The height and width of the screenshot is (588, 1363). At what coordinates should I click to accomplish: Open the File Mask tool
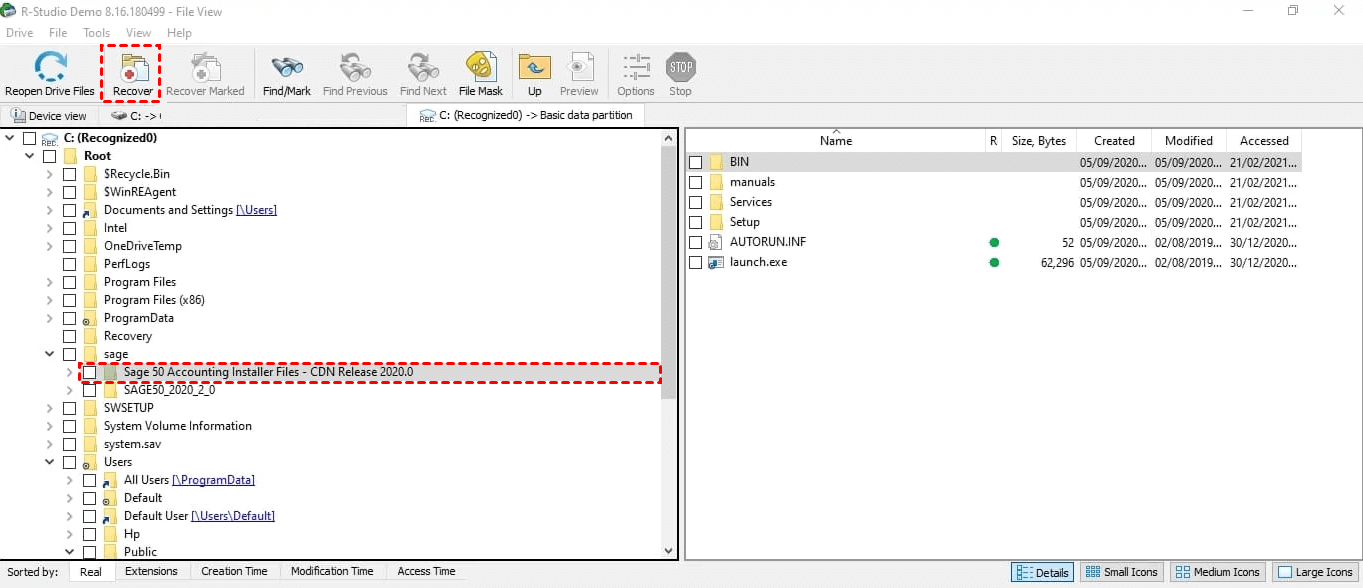point(481,67)
